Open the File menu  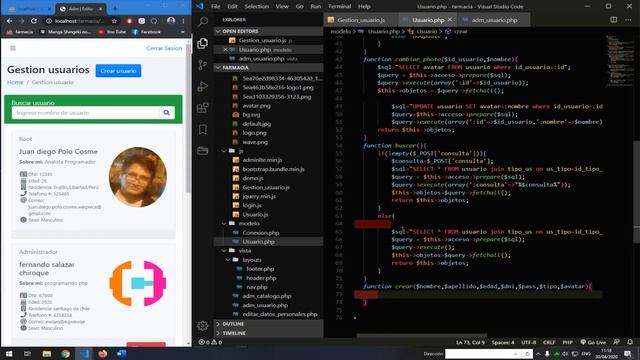point(216,7)
